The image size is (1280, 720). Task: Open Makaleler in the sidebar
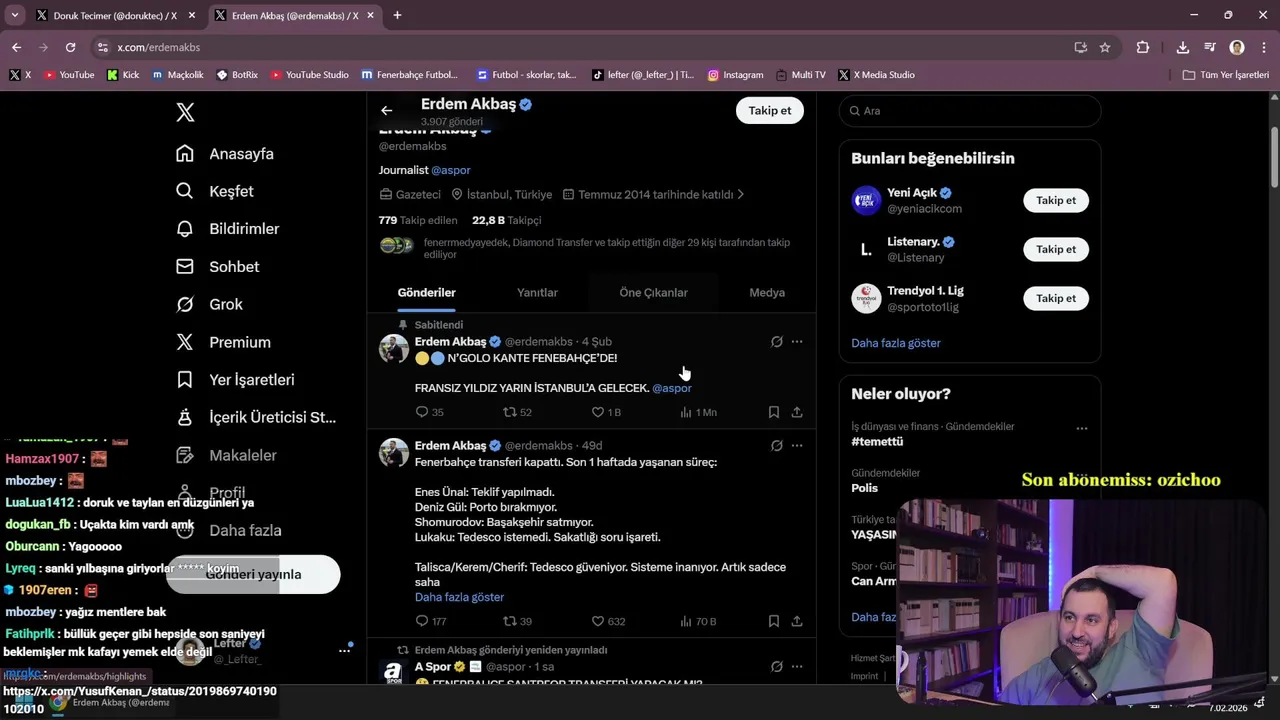(x=226, y=455)
